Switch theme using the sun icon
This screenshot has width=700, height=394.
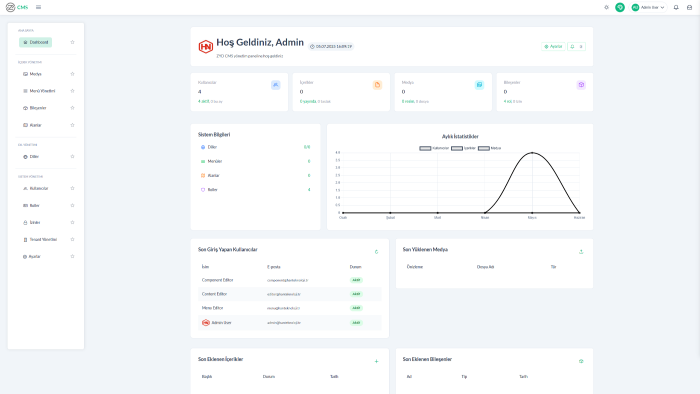(x=606, y=7)
